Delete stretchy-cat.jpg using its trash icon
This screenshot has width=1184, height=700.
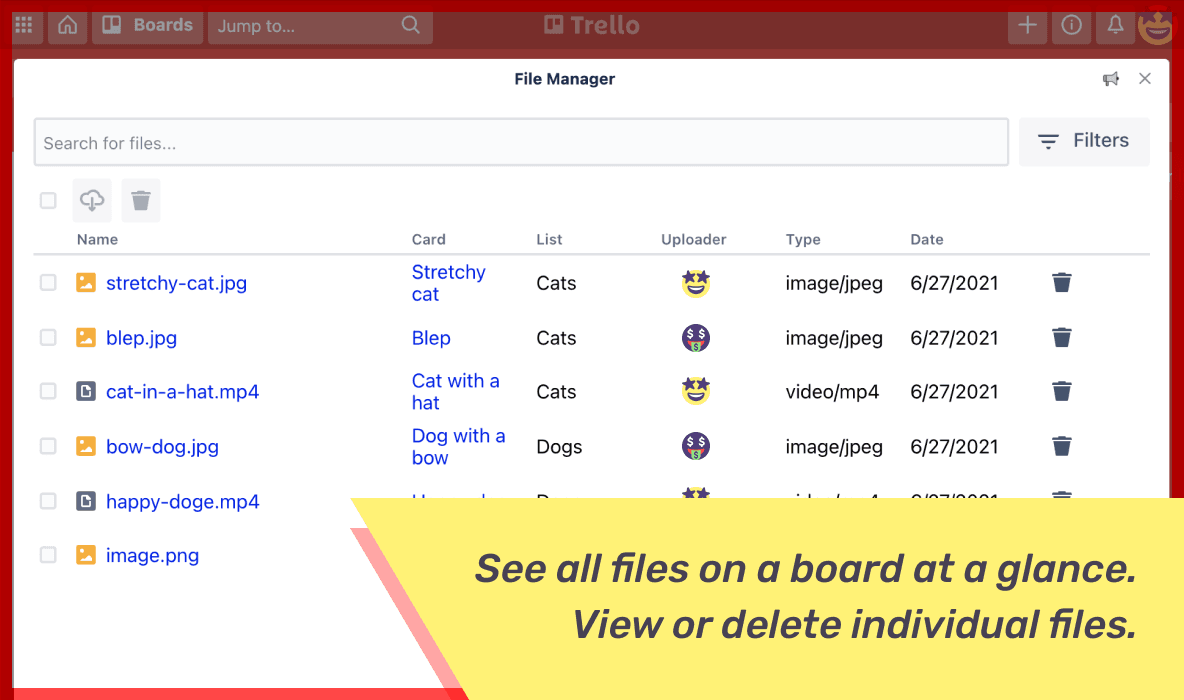[1061, 283]
